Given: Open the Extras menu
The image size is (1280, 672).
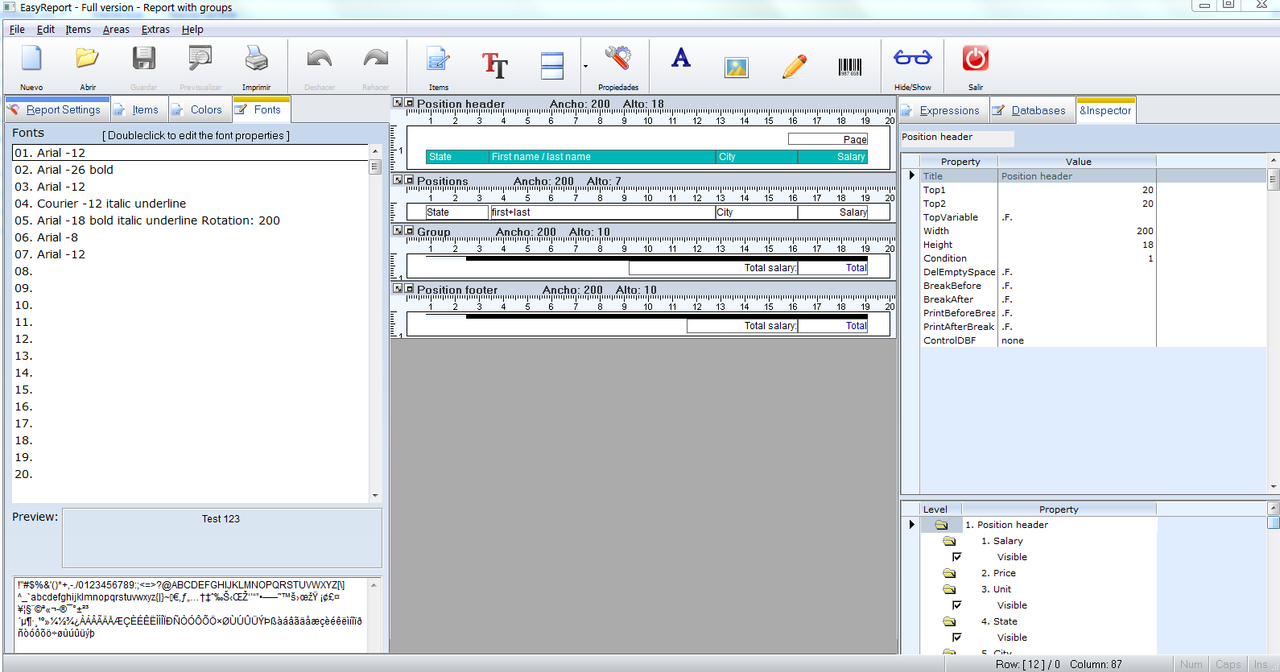Looking at the screenshot, I should pos(155,29).
